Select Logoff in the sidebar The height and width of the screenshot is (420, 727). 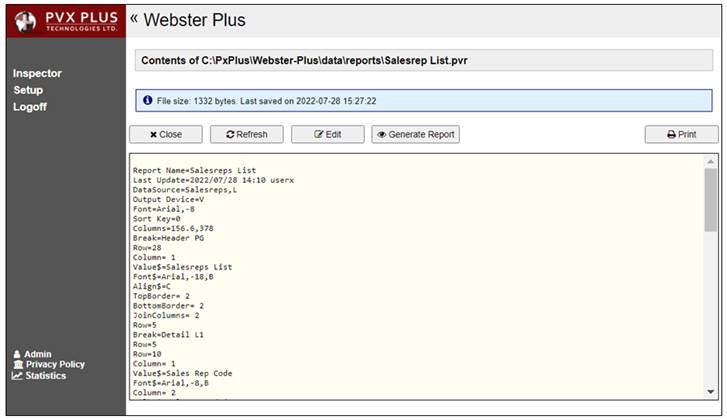[30, 107]
